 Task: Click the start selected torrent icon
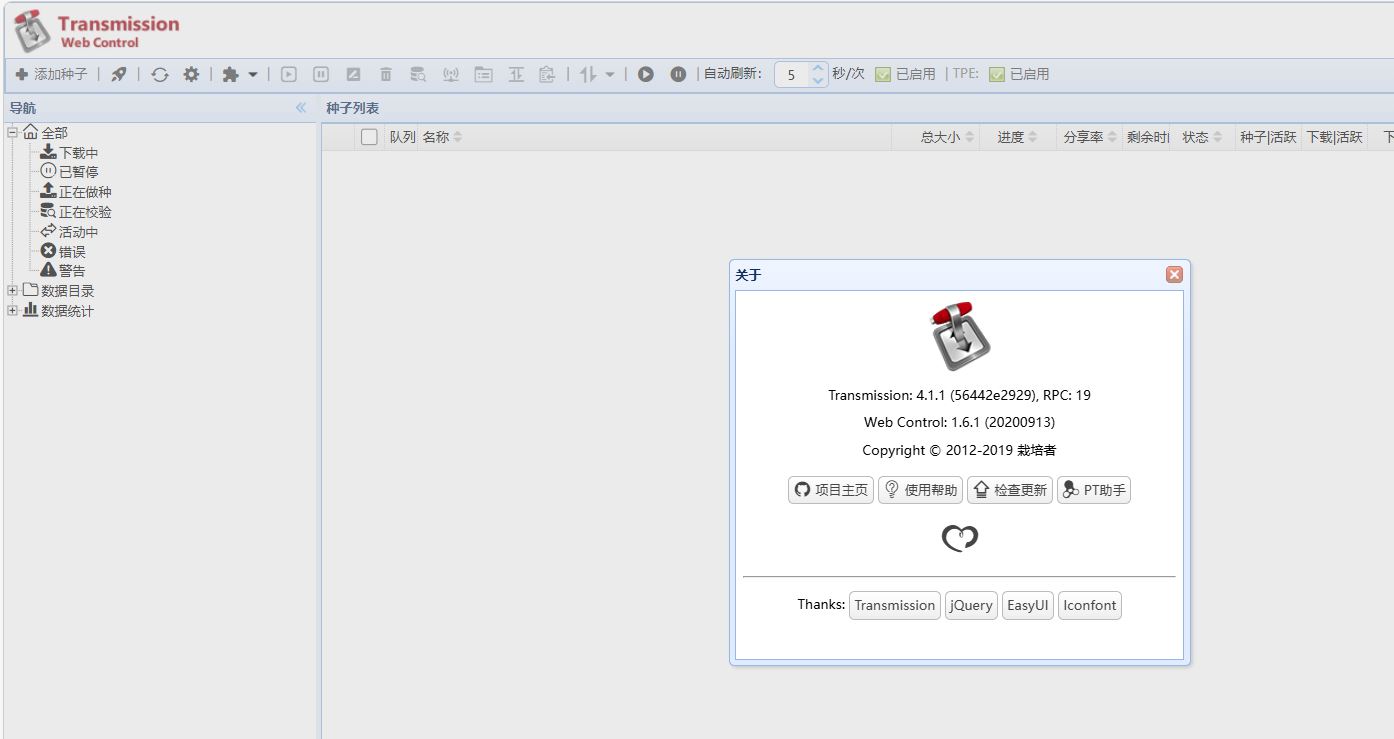click(289, 74)
